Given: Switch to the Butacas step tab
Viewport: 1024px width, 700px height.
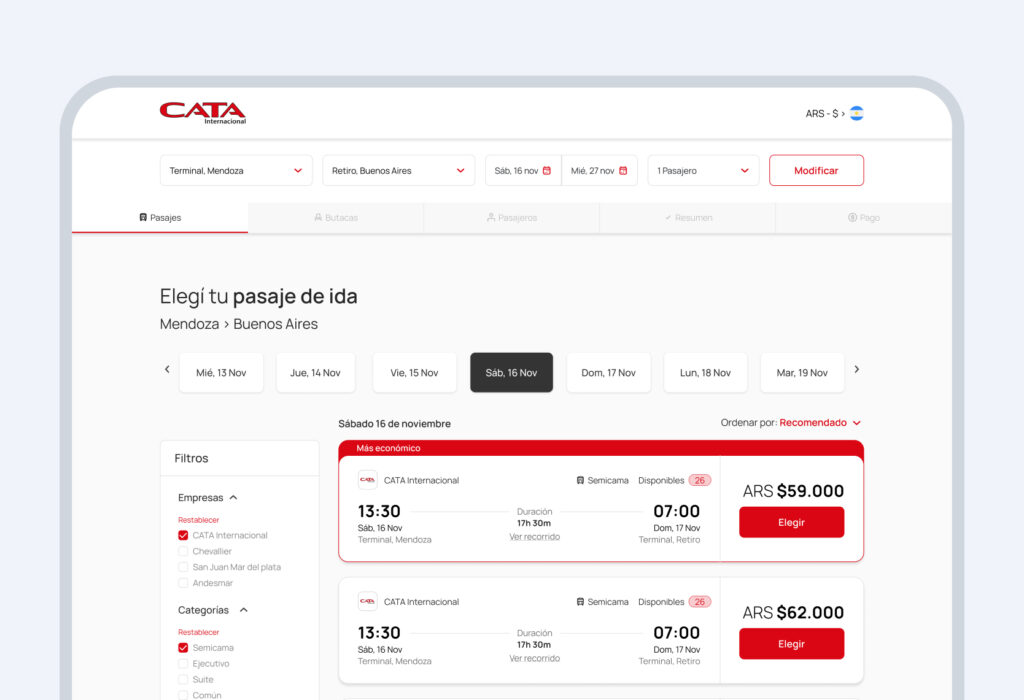Looking at the screenshot, I should click(x=336, y=217).
